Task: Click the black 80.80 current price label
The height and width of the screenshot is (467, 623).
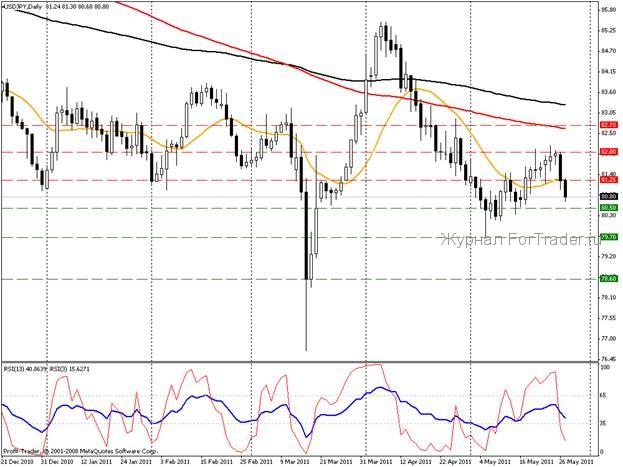Action: tap(608, 196)
